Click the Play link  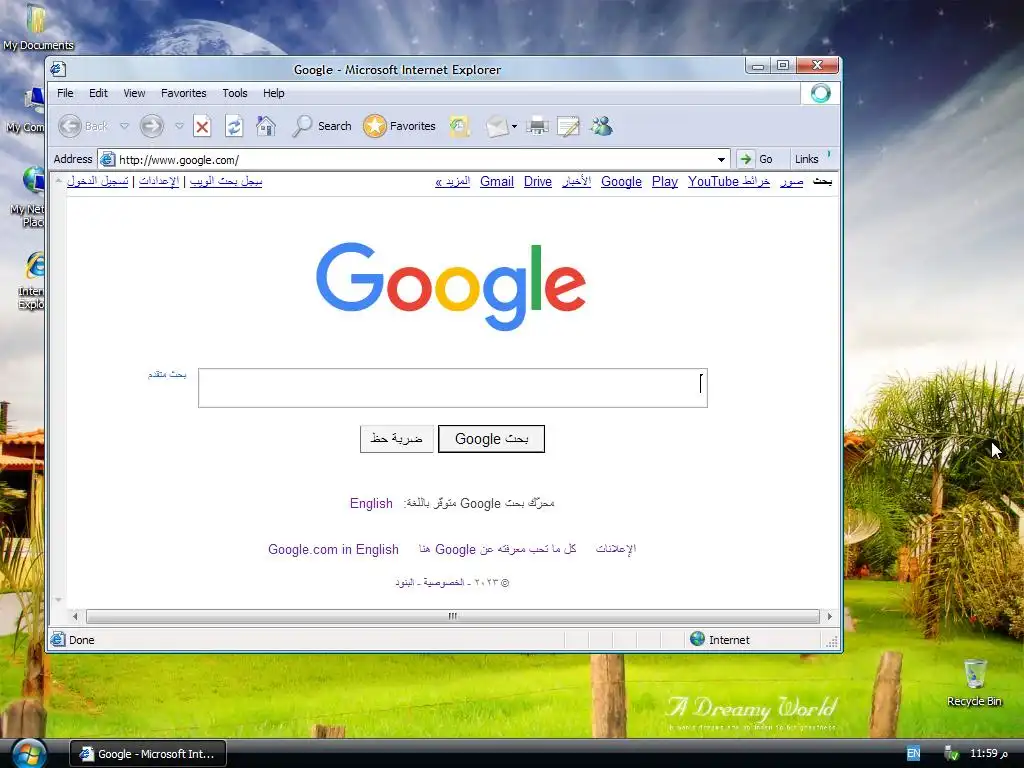(665, 182)
